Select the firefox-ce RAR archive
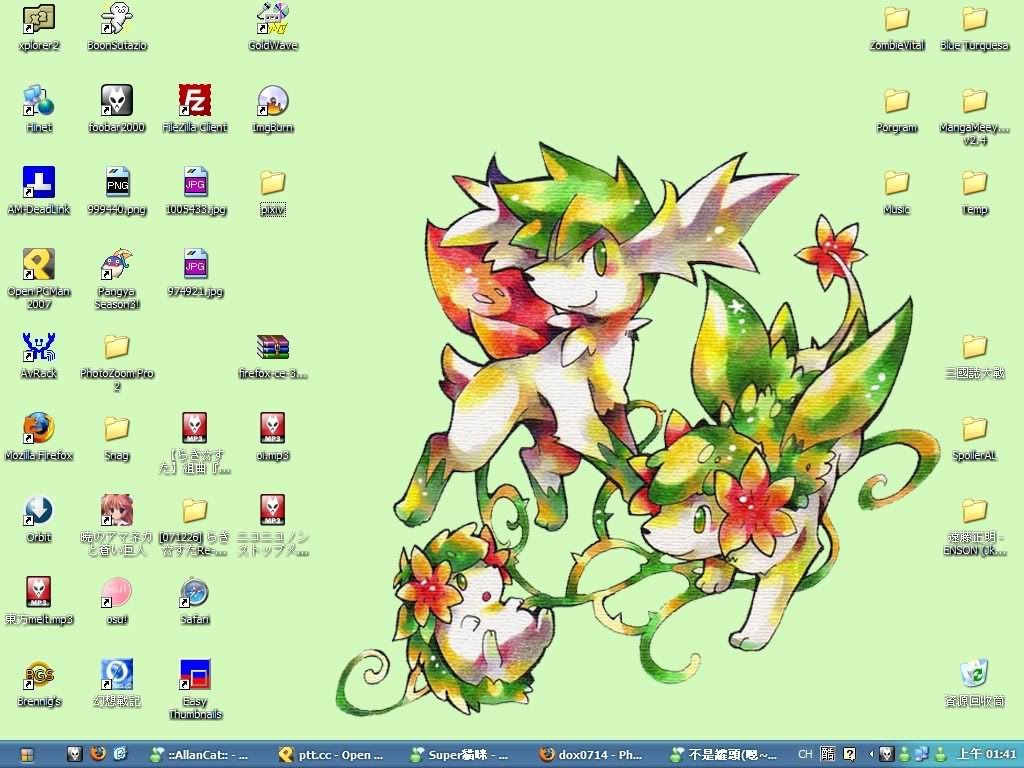1024x768 pixels. pyautogui.click(x=272, y=346)
